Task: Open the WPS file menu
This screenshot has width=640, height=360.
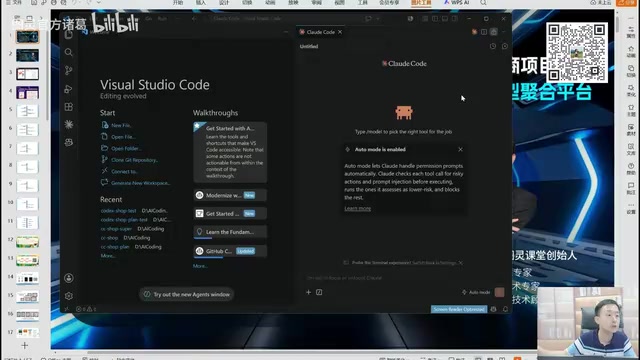Action: [x=13, y=2]
